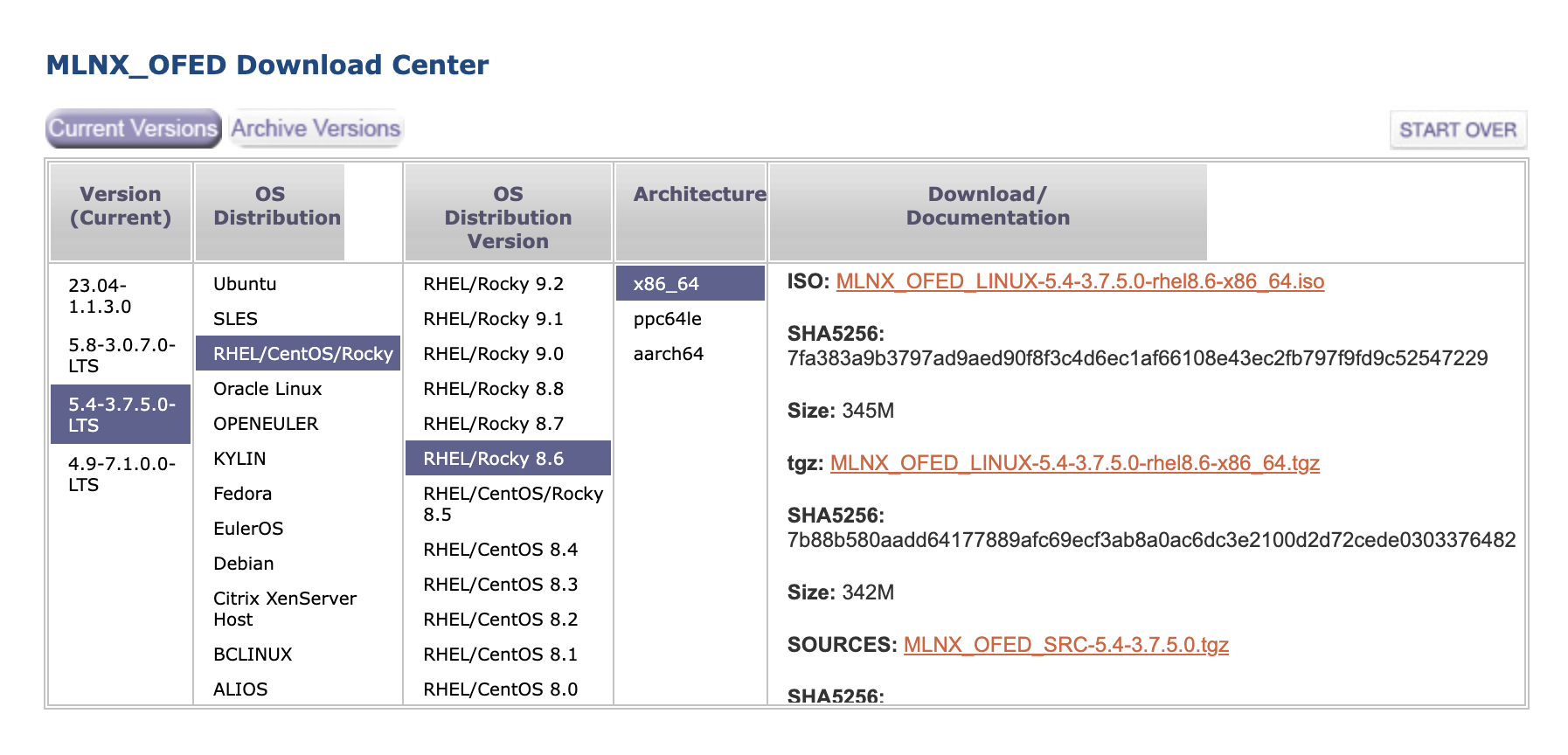Download the rhel8.6 x86_64 ISO file
The image size is (1568, 755).
[x=1080, y=281]
